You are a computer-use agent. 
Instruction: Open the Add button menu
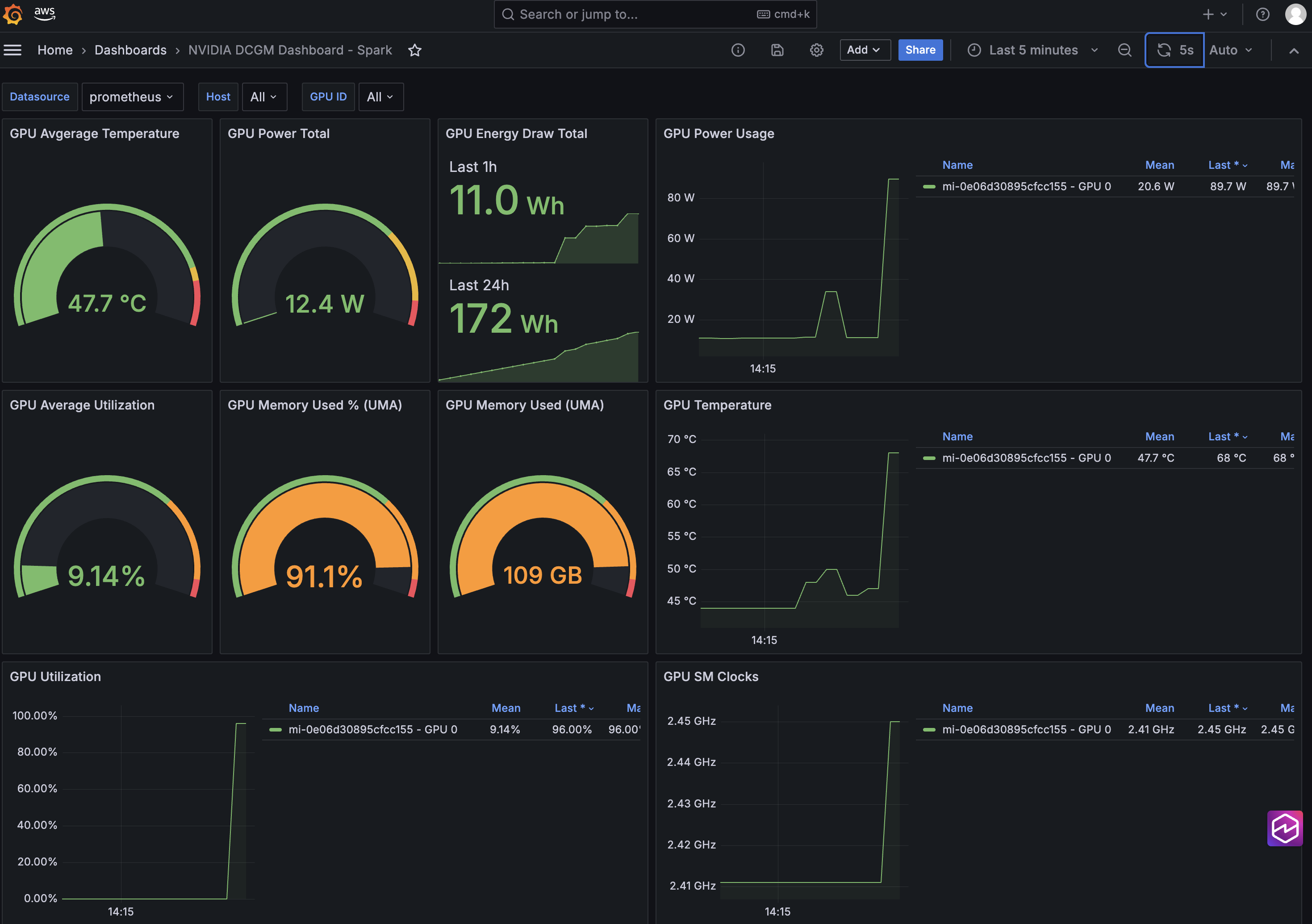coord(864,50)
